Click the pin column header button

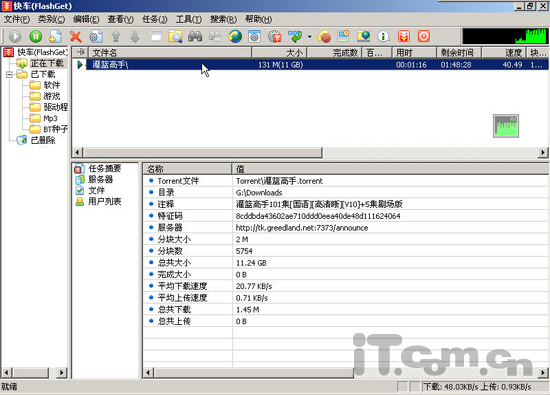81,52
